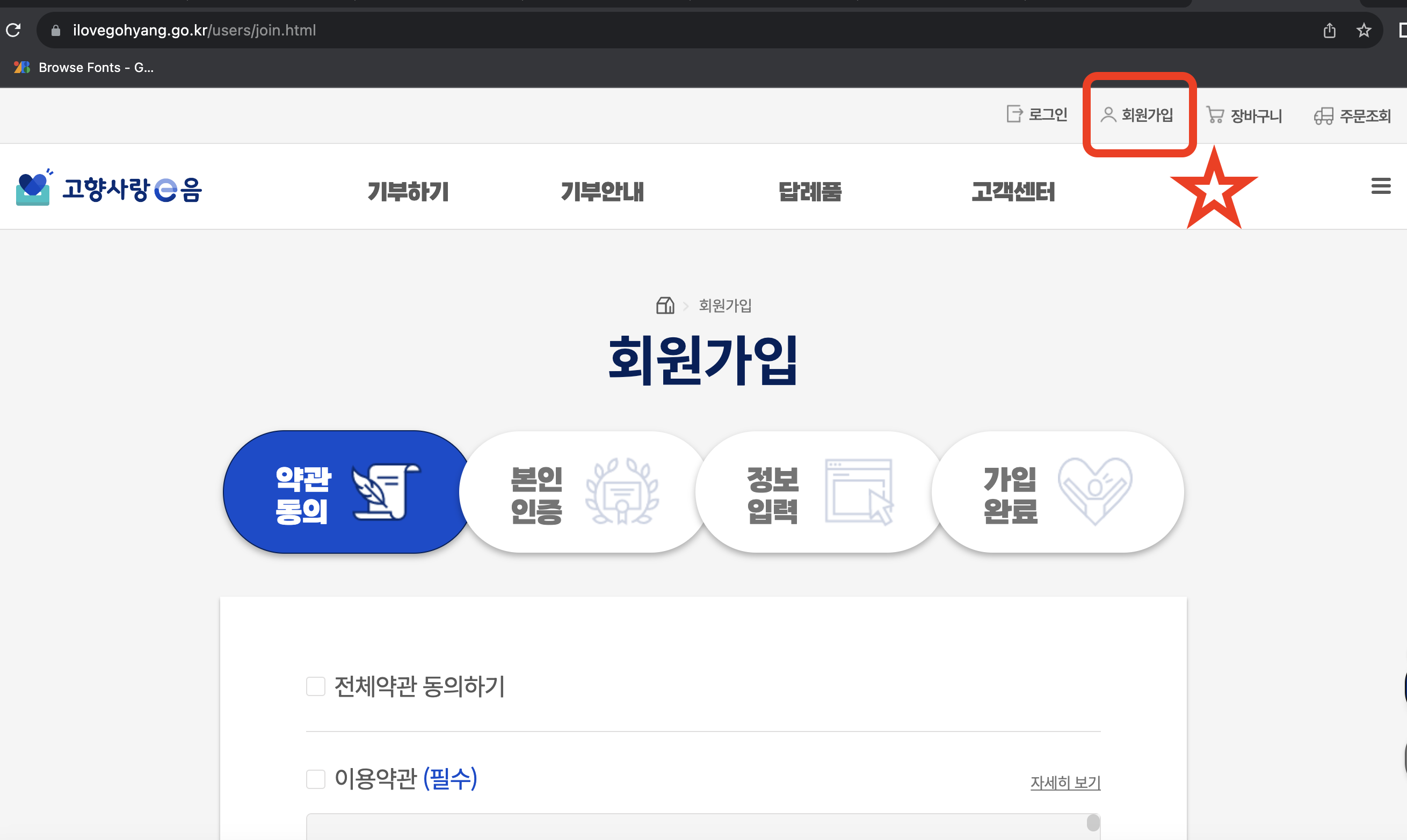Expand the 답례품 menu
1407x840 pixels.
tap(810, 191)
